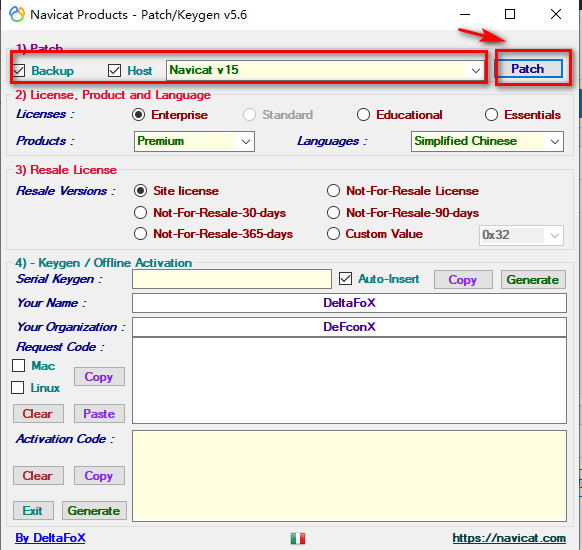
Task: Select Not-For-Resale-30-days resale version
Action: coord(140,213)
